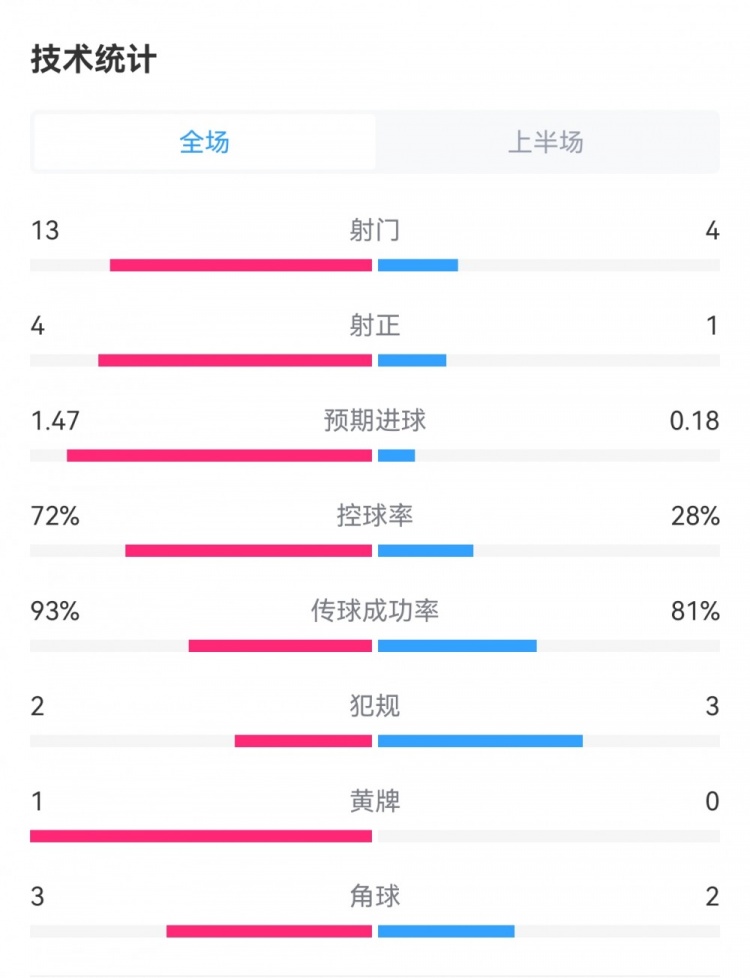Tap the 28% possession value
750x978 pixels.
click(x=696, y=516)
